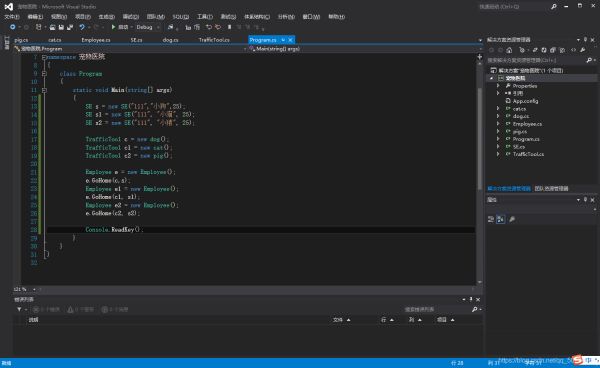Toggle the messages filter in Error List
The width and height of the screenshot is (600, 368).
115,309
